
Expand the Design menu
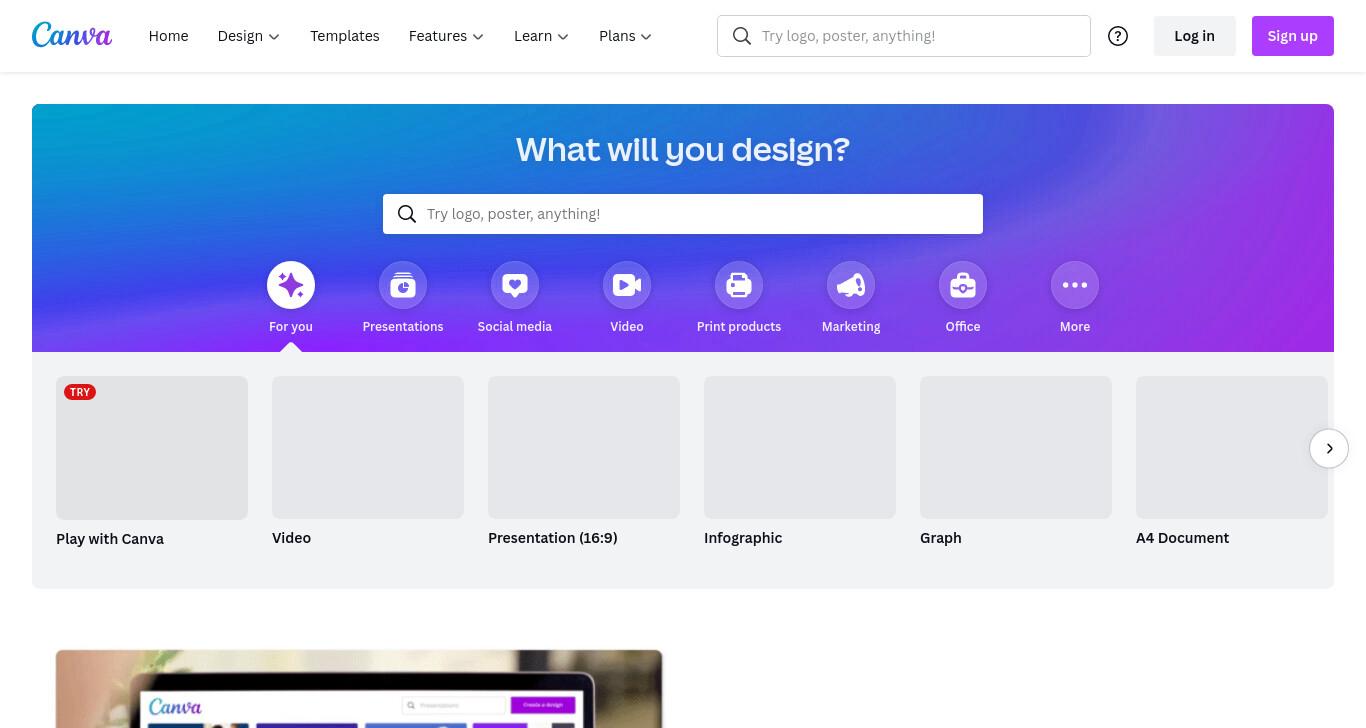249,36
